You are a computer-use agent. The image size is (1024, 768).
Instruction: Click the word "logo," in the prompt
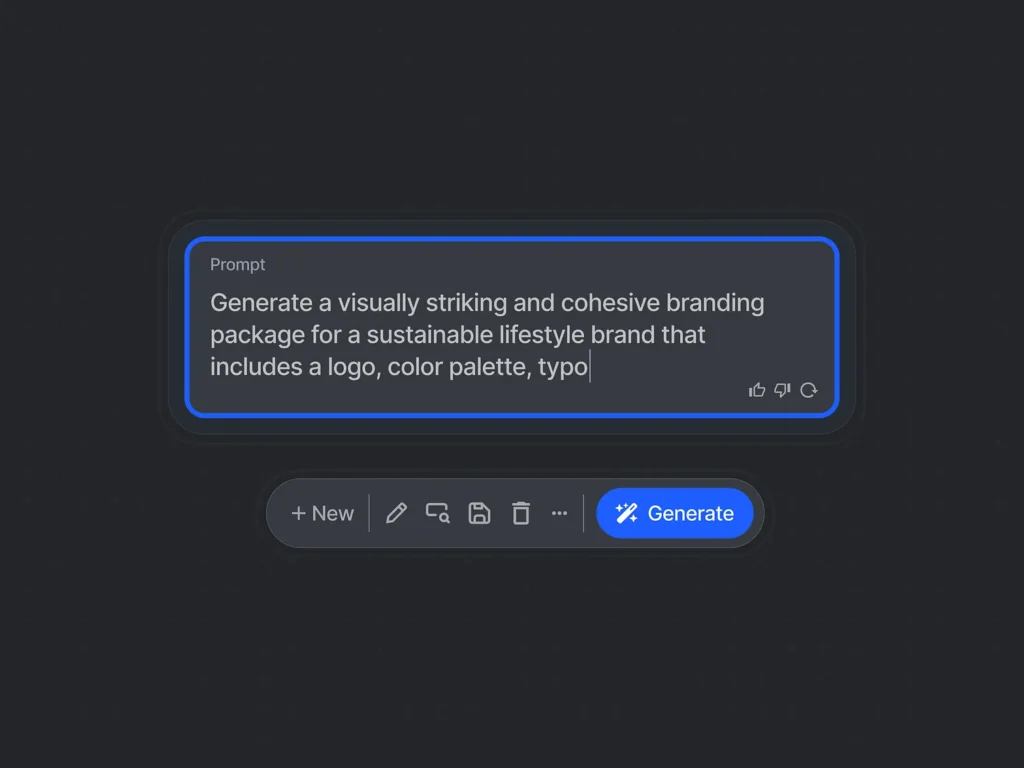[x=355, y=367]
